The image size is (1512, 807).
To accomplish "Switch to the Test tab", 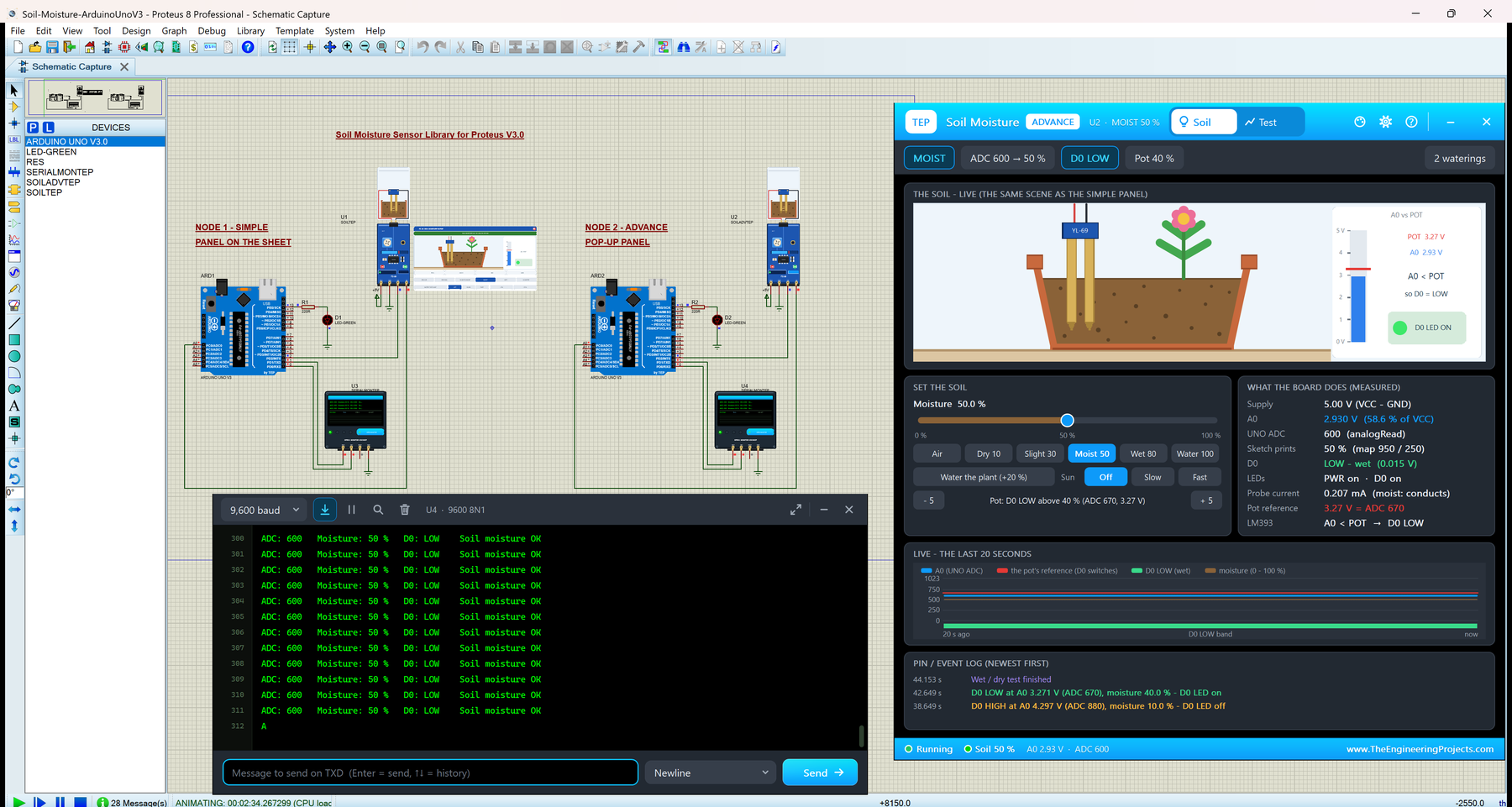I will point(1261,122).
